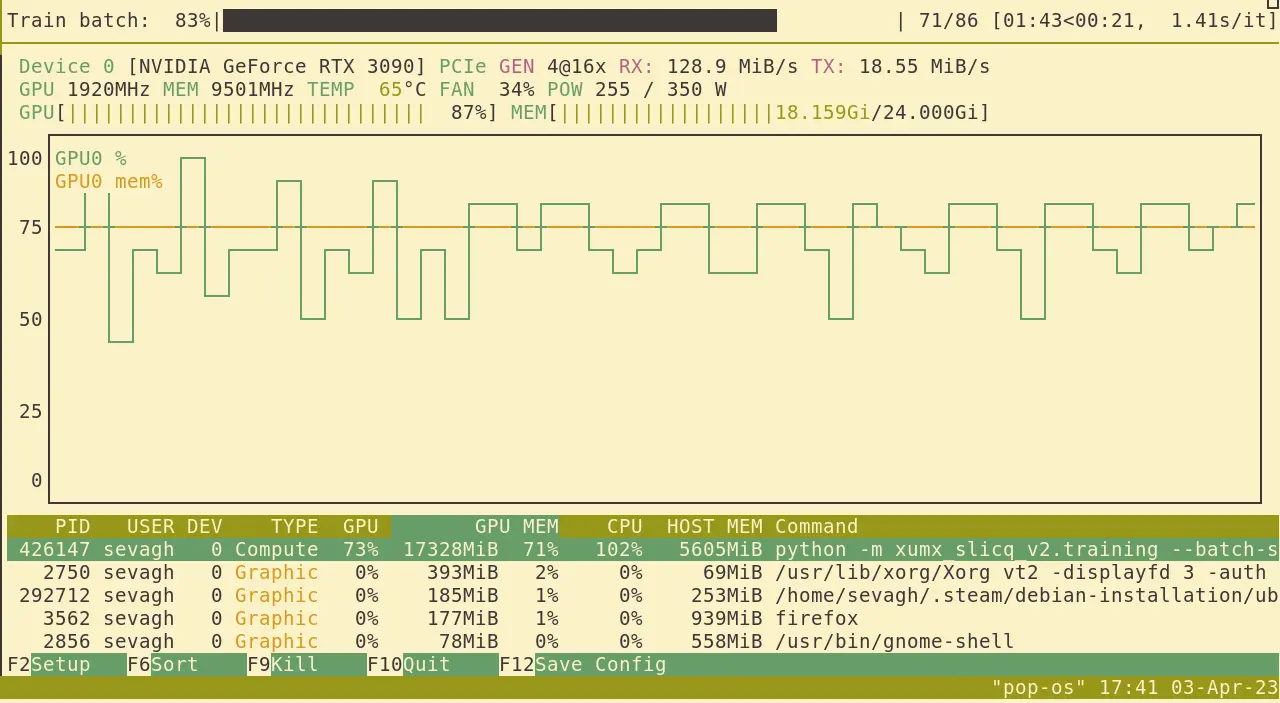The height and width of the screenshot is (703, 1280).
Task: Click F9 Kill in bottom bar
Action: tap(294, 665)
